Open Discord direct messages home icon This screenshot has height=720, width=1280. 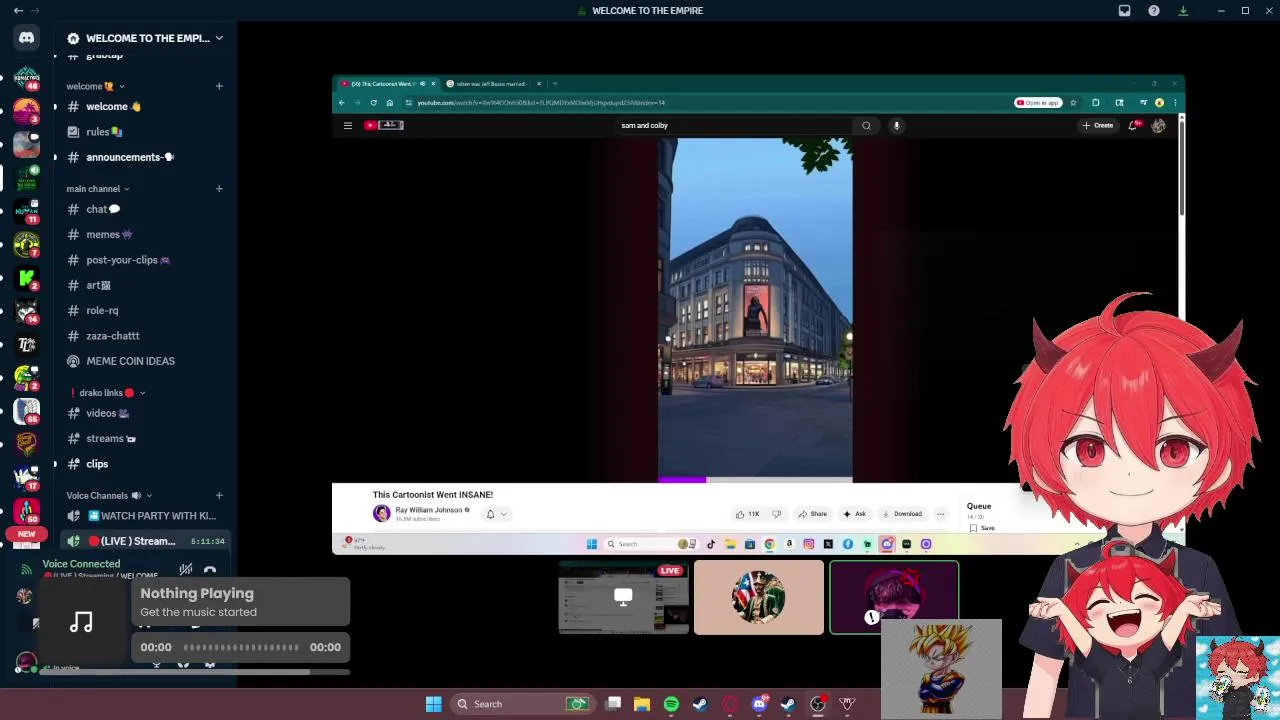pyautogui.click(x=27, y=38)
